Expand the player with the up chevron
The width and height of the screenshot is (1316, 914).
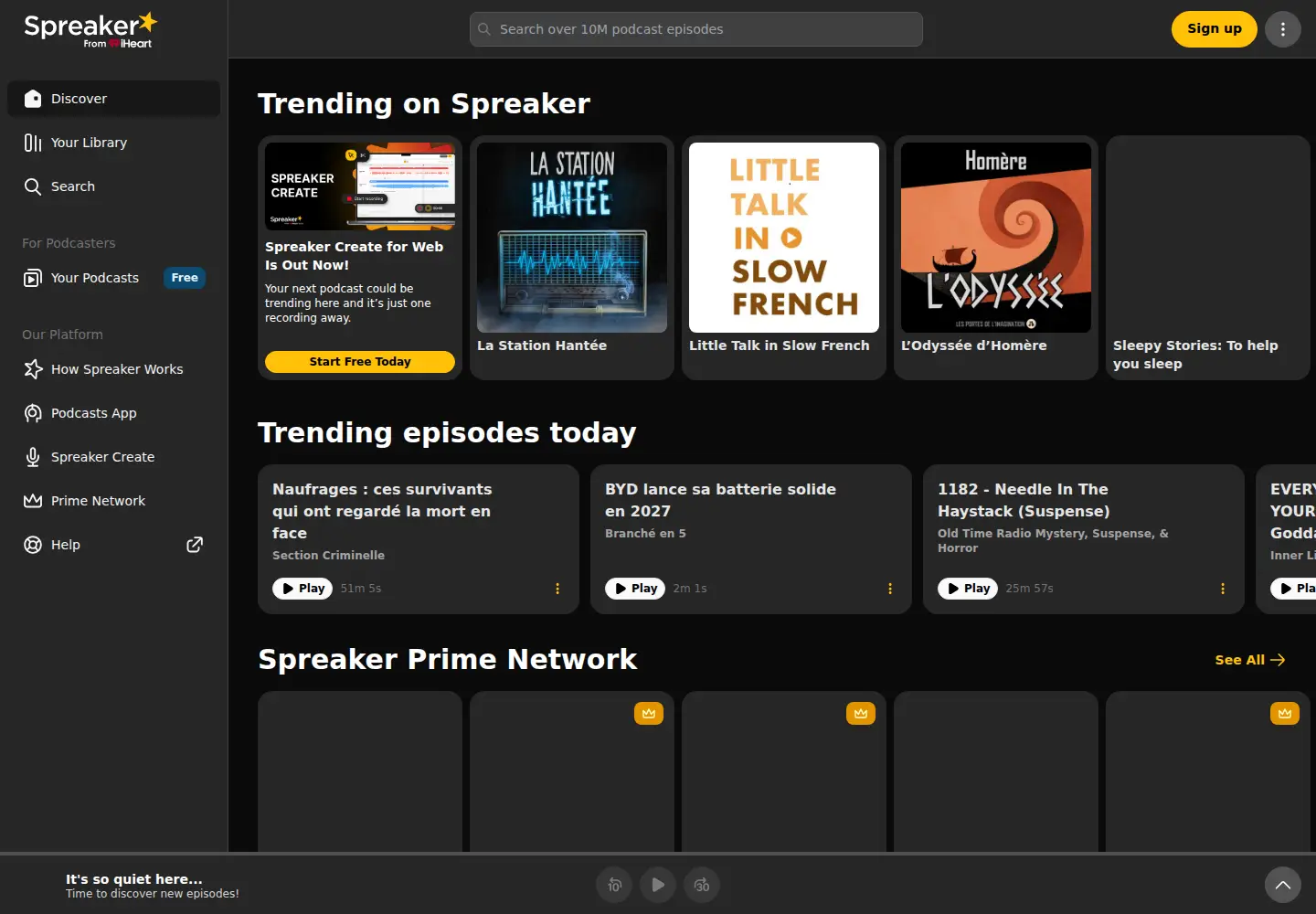(1283, 885)
